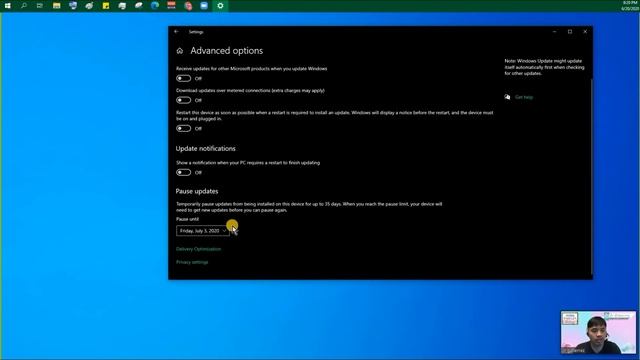
Task: Launch Microsoft Edge from taskbar
Action: coord(155,6)
